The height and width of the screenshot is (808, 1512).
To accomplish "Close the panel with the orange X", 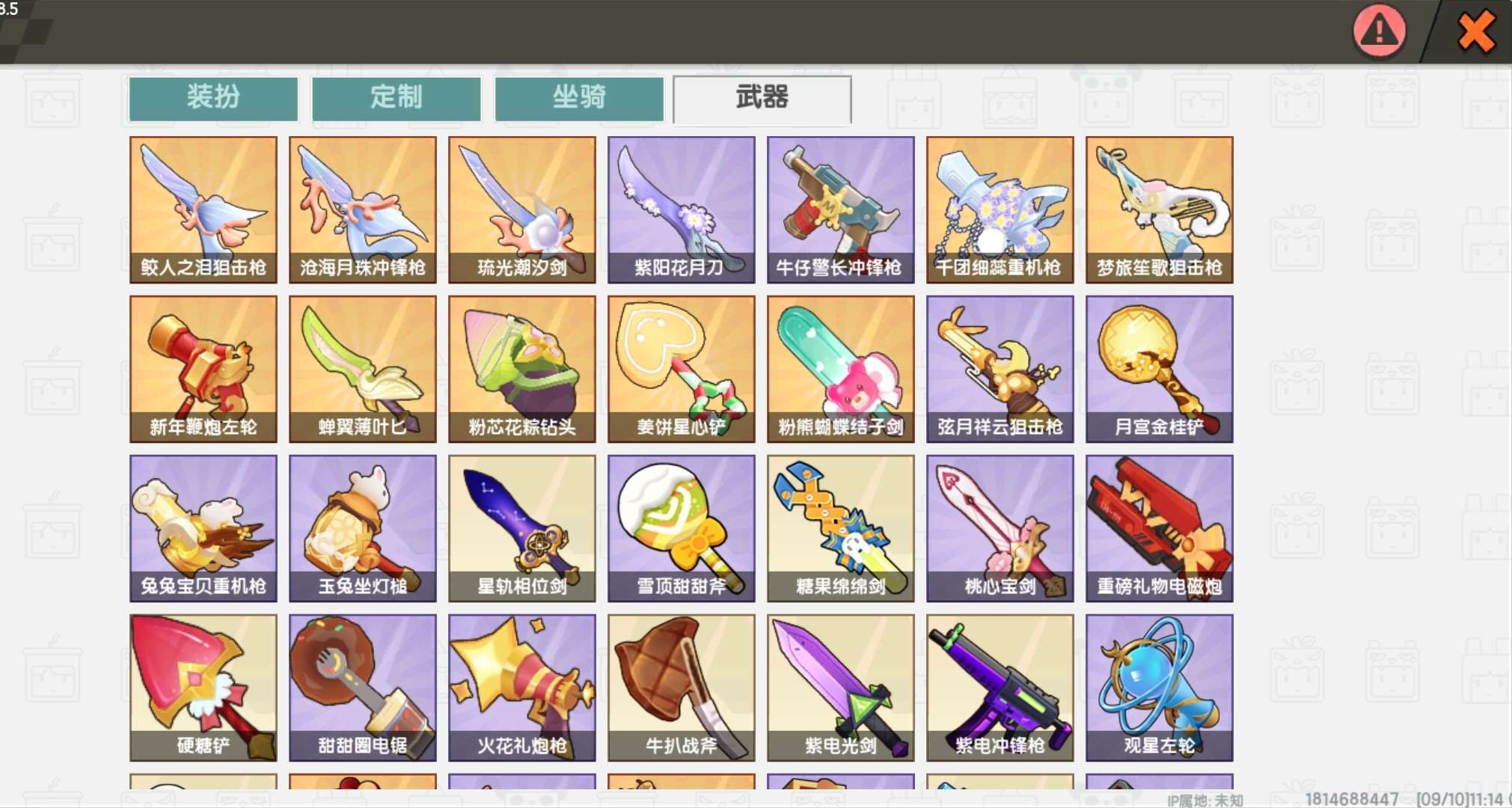I will [1476, 32].
